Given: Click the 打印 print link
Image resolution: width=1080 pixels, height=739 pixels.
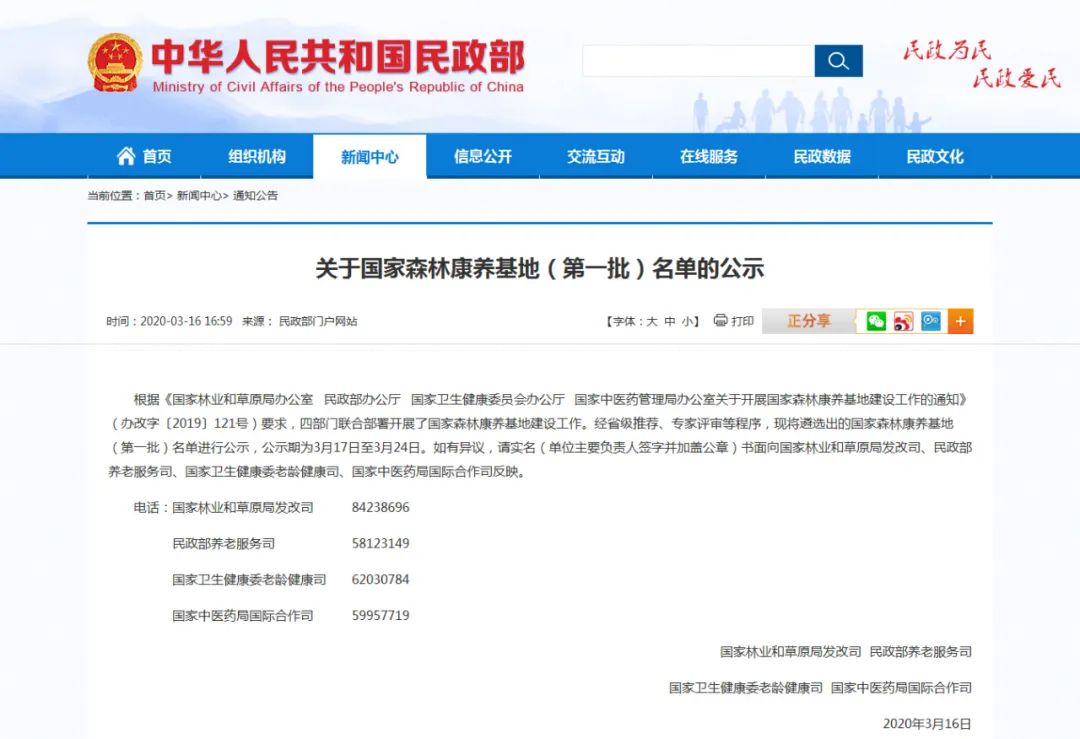Looking at the screenshot, I should coord(742,321).
